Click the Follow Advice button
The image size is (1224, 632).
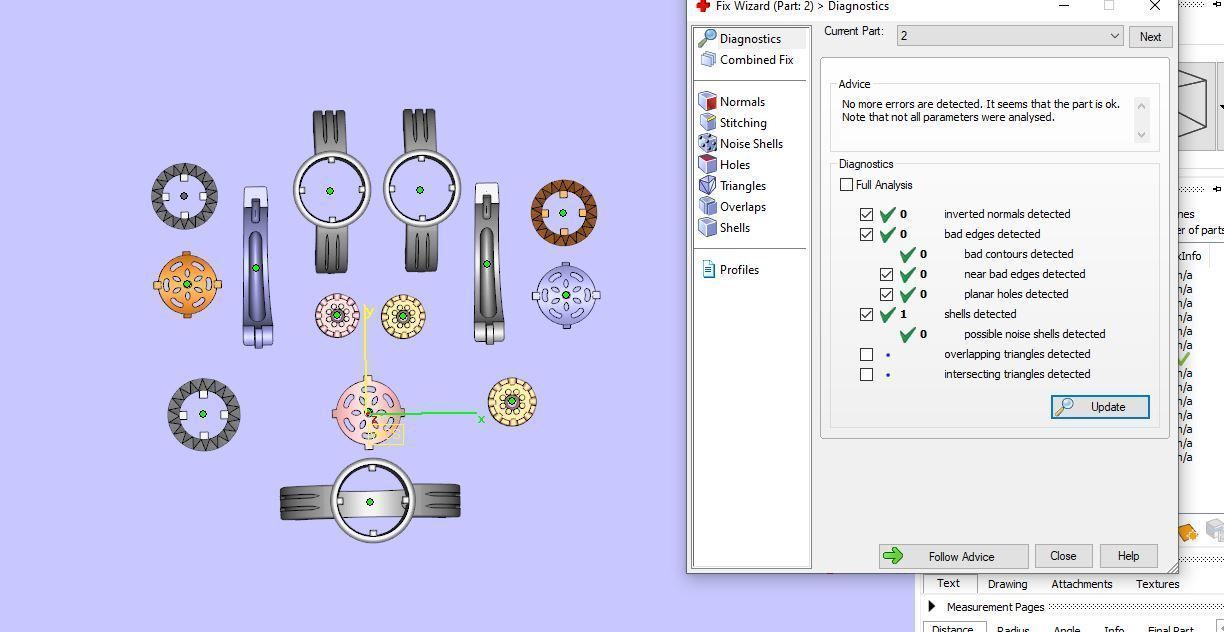[x=953, y=557]
